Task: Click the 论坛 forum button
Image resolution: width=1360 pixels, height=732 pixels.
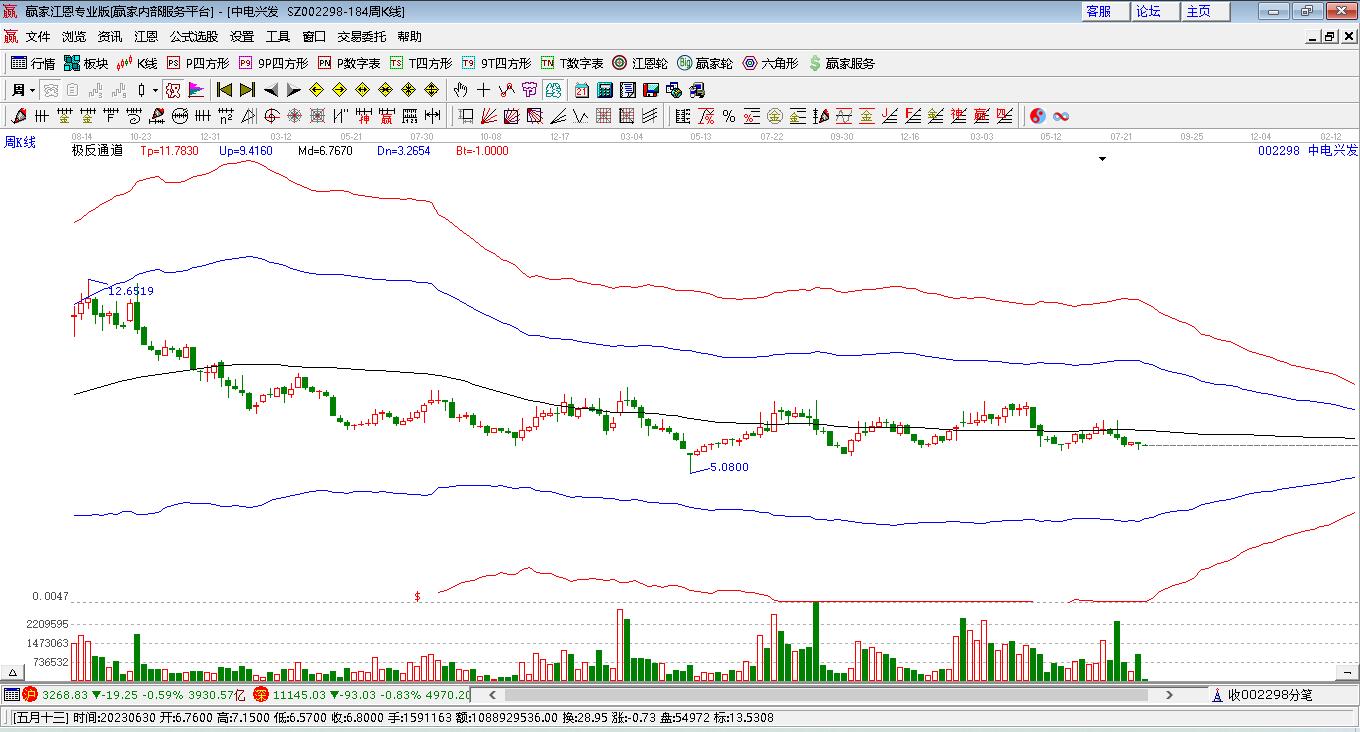Action: tap(1148, 11)
